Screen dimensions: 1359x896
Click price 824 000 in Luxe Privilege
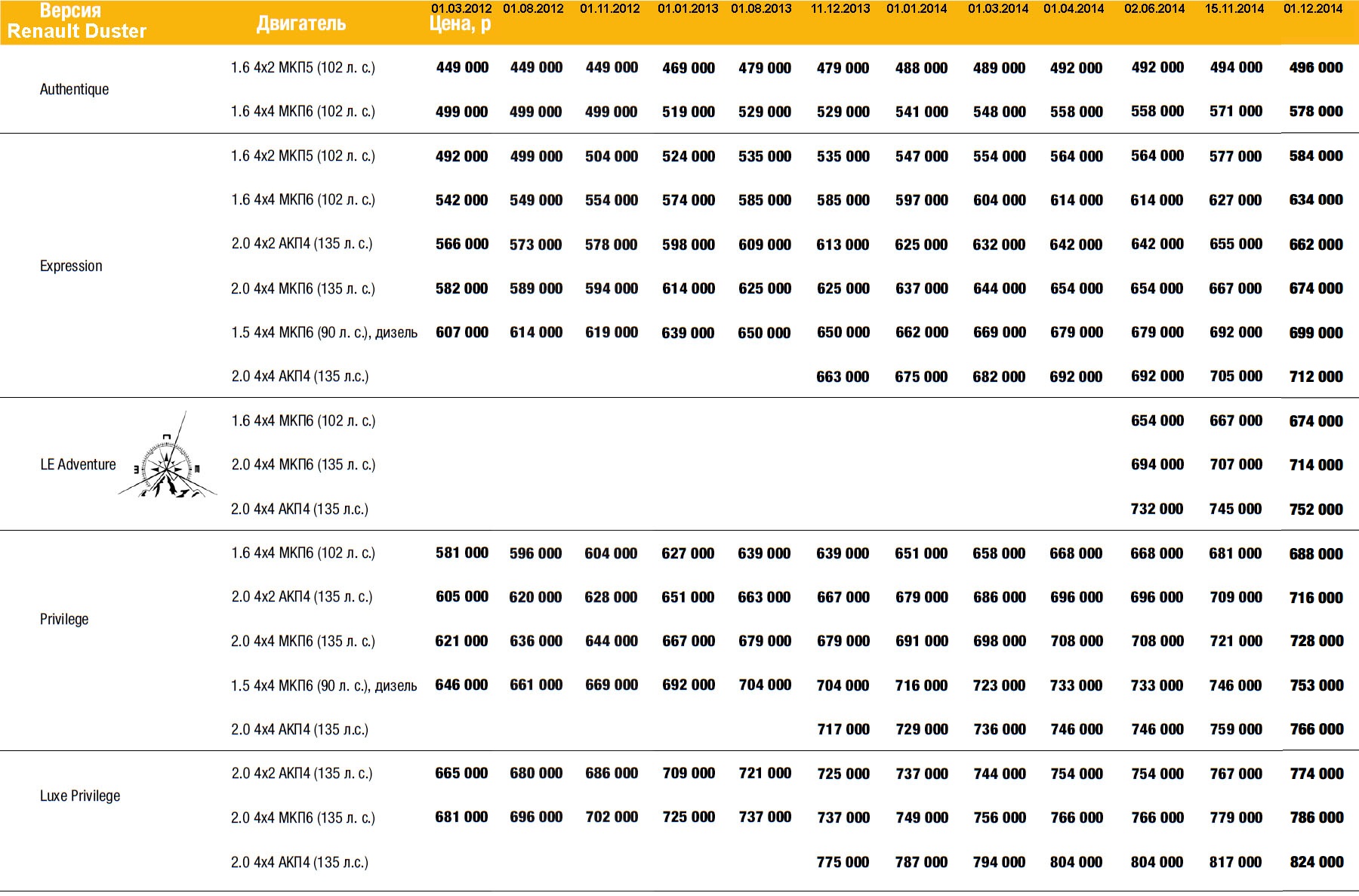click(1317, 862)
